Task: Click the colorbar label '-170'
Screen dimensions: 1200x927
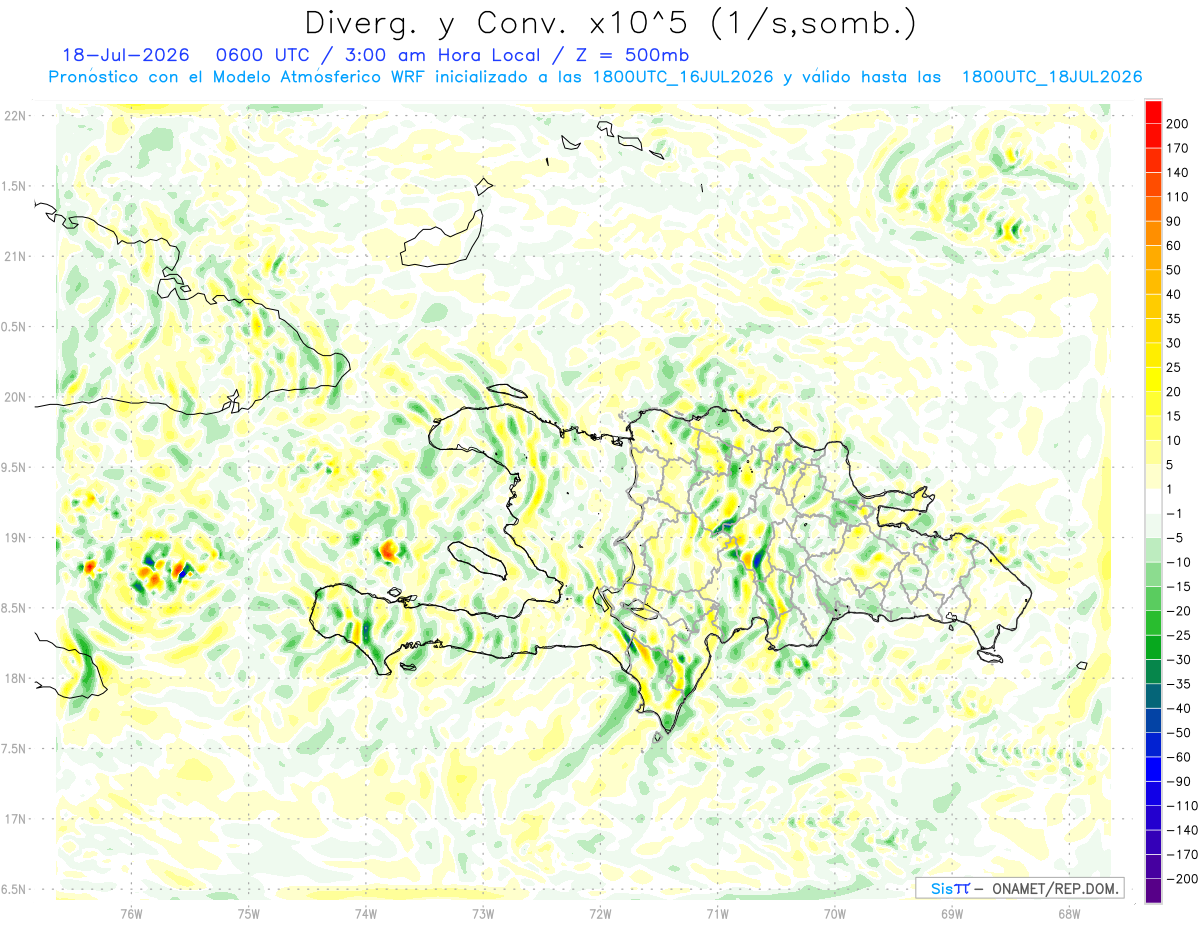Action: pos(1183,854)
